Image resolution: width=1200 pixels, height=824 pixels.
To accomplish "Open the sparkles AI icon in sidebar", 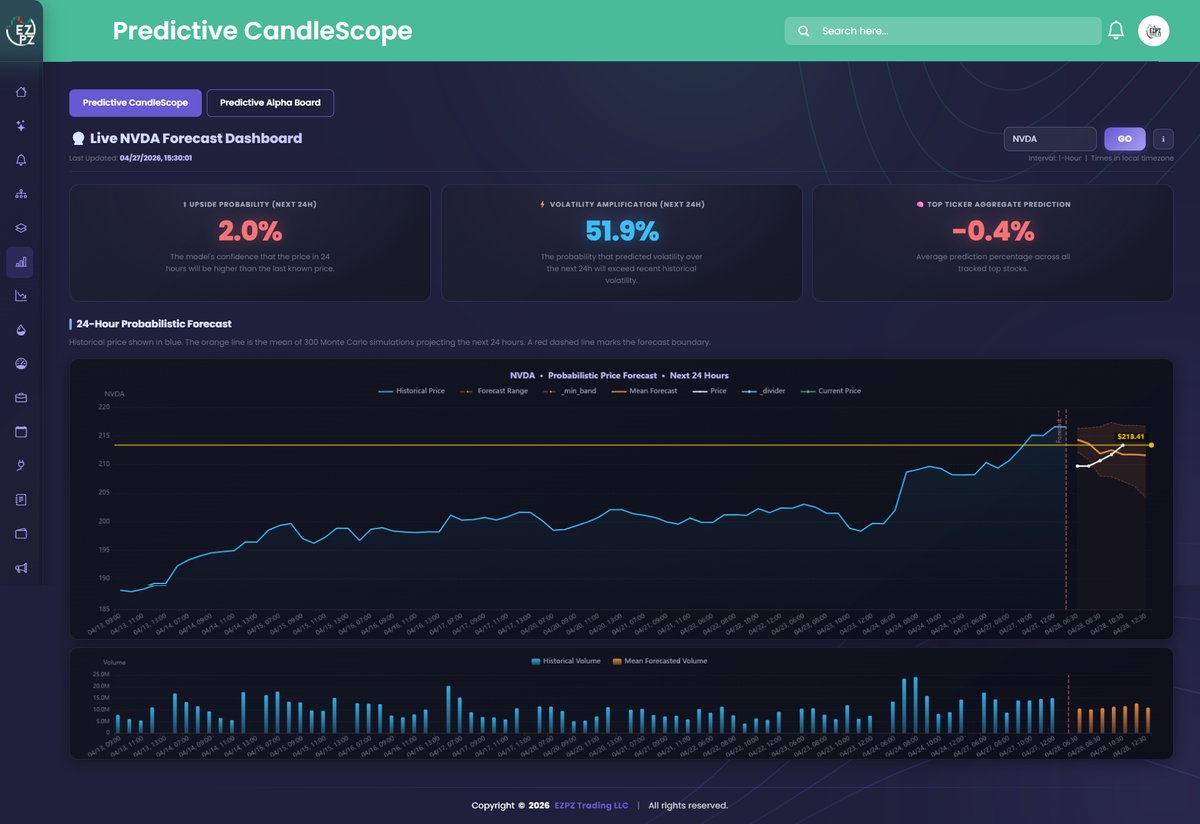I will point(21,126).
